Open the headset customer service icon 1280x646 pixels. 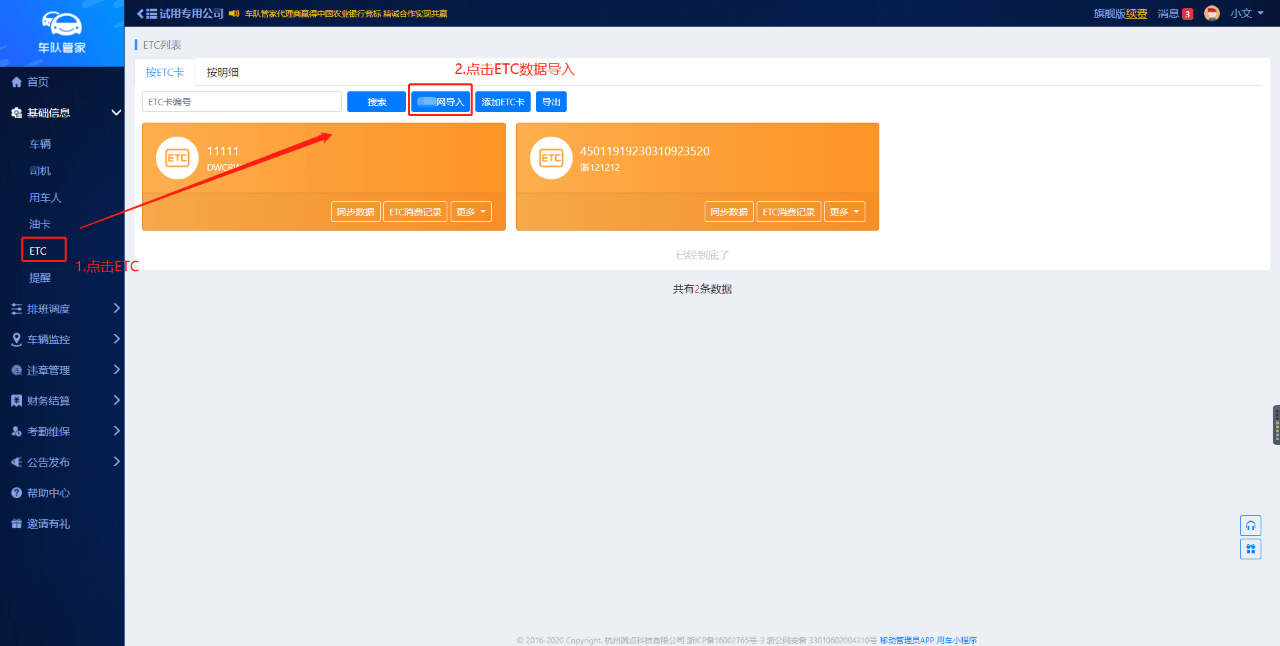[1250, 525]
